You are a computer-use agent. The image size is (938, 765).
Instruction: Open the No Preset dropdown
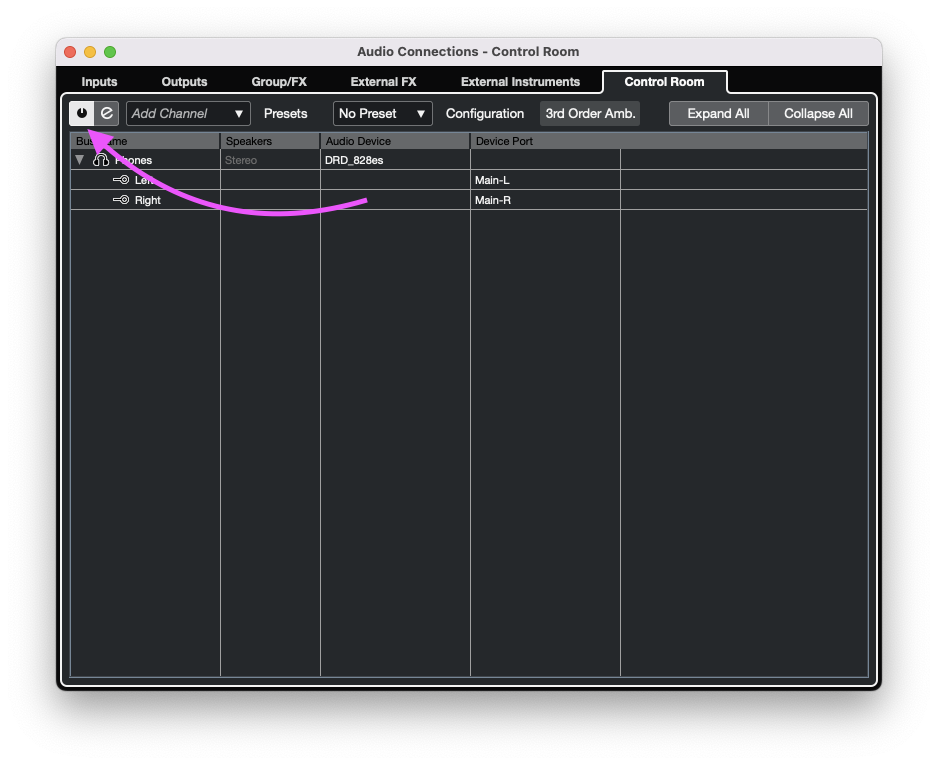[x=383, y=114]
